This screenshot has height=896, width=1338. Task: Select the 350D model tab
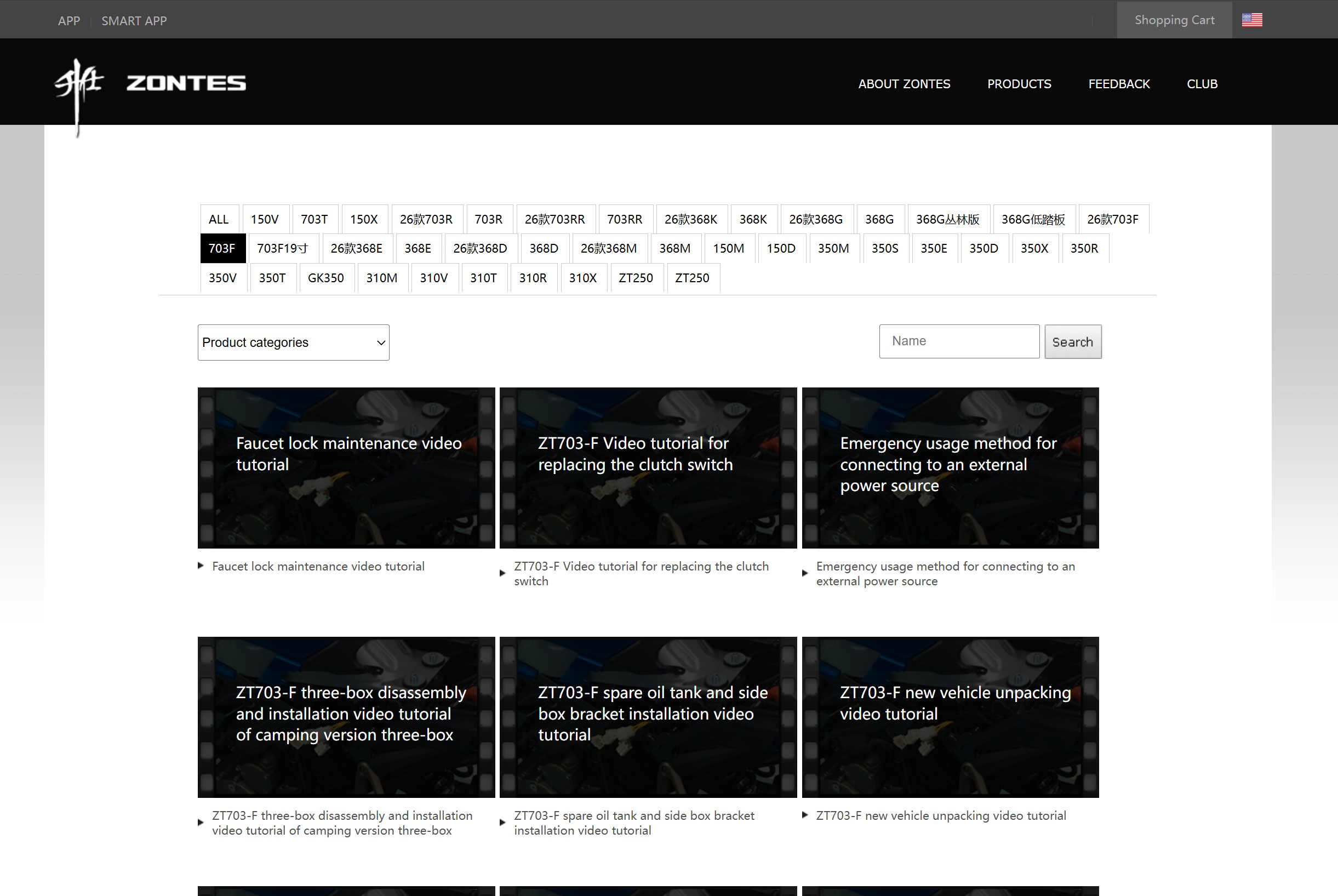pos(985,248)
